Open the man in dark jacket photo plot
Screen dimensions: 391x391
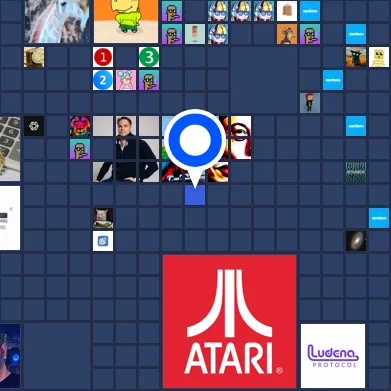click(126, 149)
